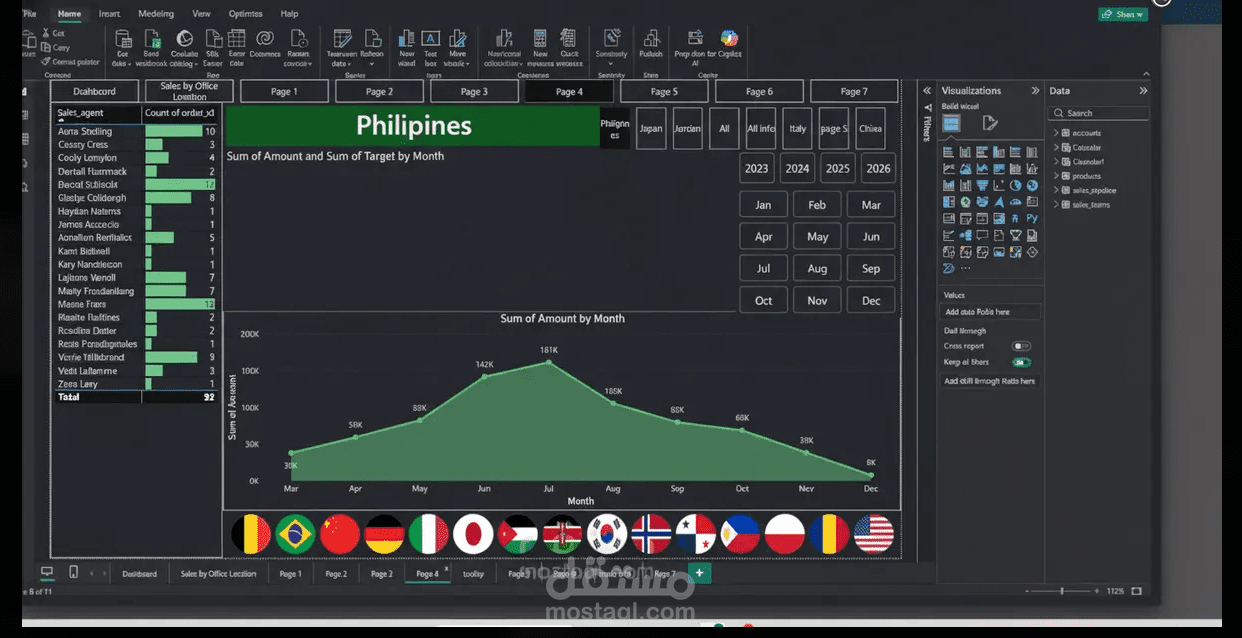Switch to the mobile layout icon
1242x638 pixels.
(x=73, y=572)
